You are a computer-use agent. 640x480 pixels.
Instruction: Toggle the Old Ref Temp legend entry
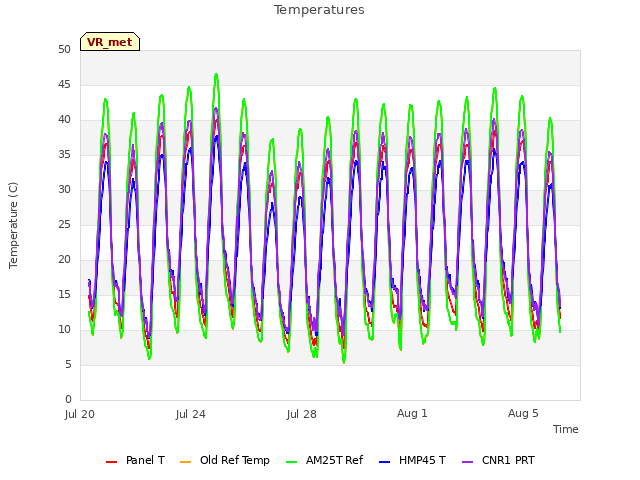(x=224, y=460)
